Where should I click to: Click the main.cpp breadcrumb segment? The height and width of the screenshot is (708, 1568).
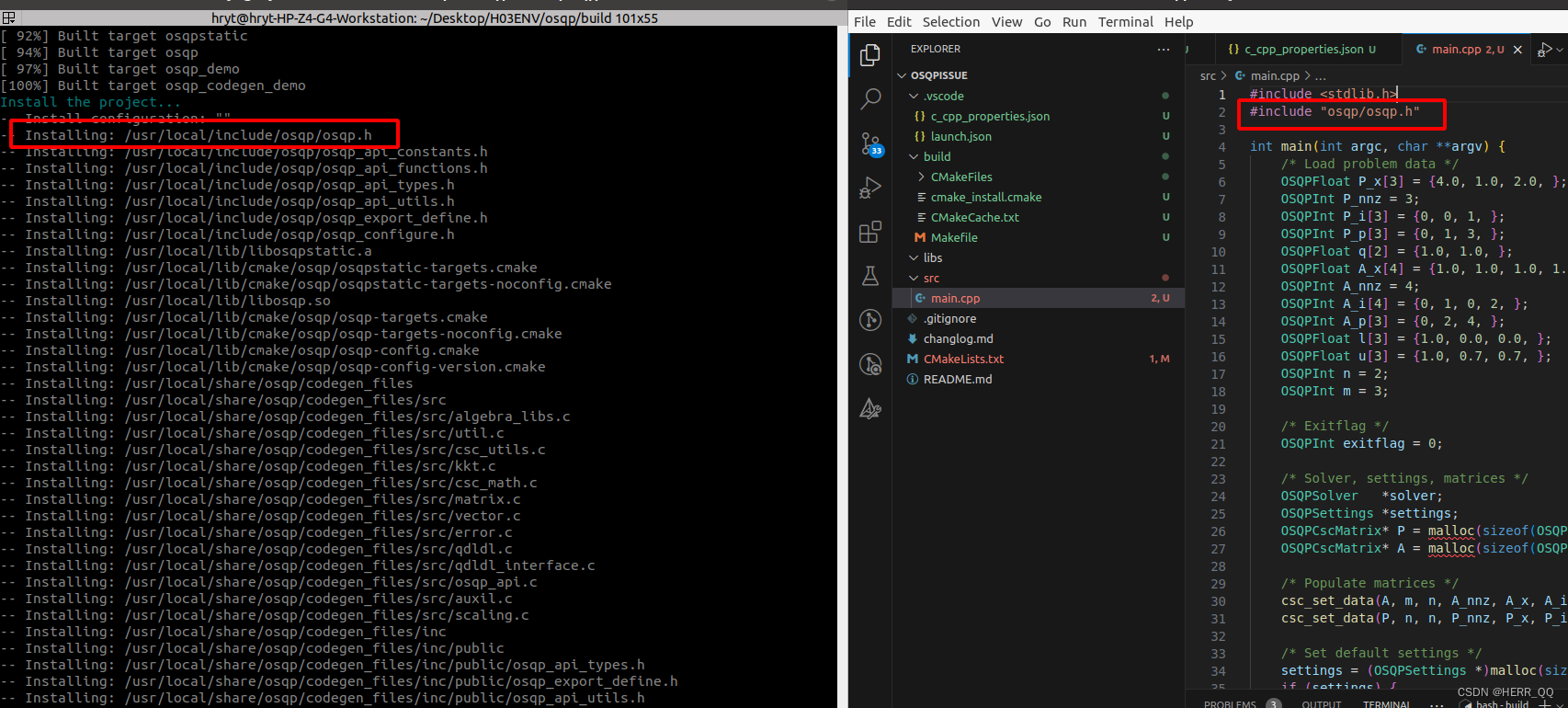point(1275,75)
